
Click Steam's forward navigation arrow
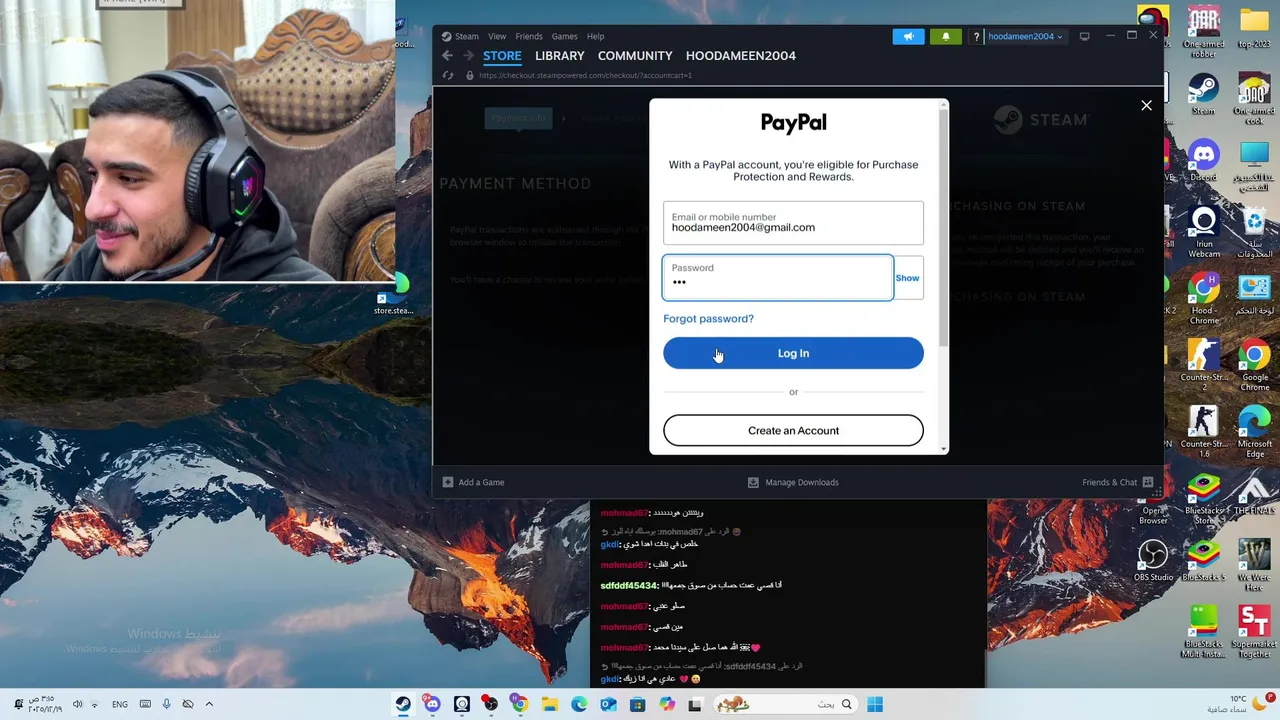click(x=467, y=56)
